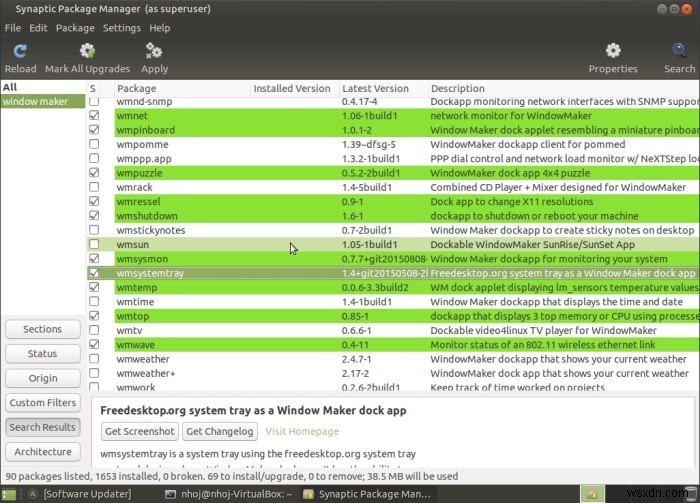Toggle the wmwave package checkbox
Image resolution: width=700 pixels, height=503 pixels.
pyautogui.click(x=94, y=345)
